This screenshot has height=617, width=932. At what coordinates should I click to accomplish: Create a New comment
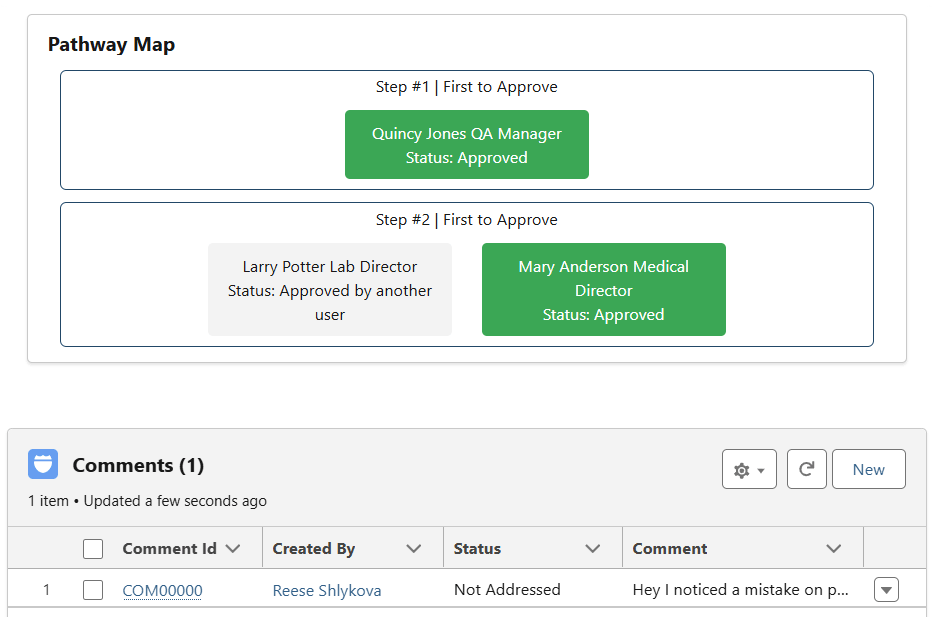point(868,470)
